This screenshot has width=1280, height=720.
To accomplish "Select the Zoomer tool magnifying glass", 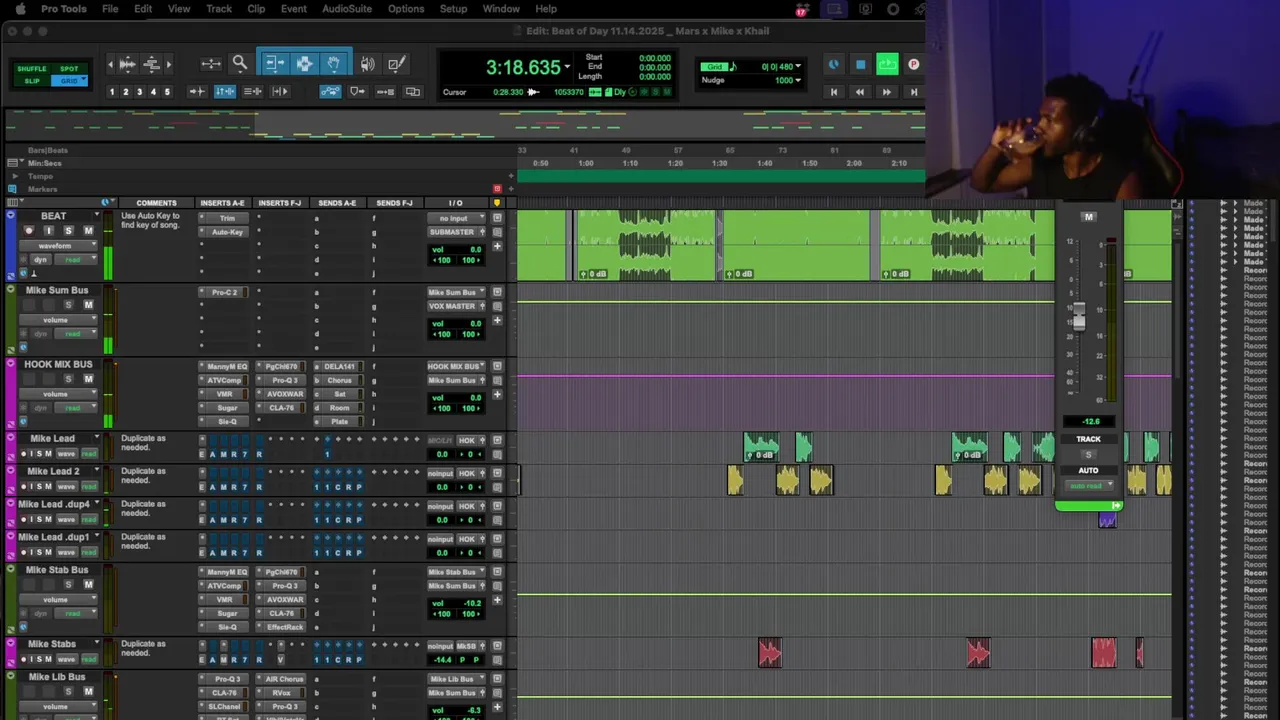I will (240, 64).
